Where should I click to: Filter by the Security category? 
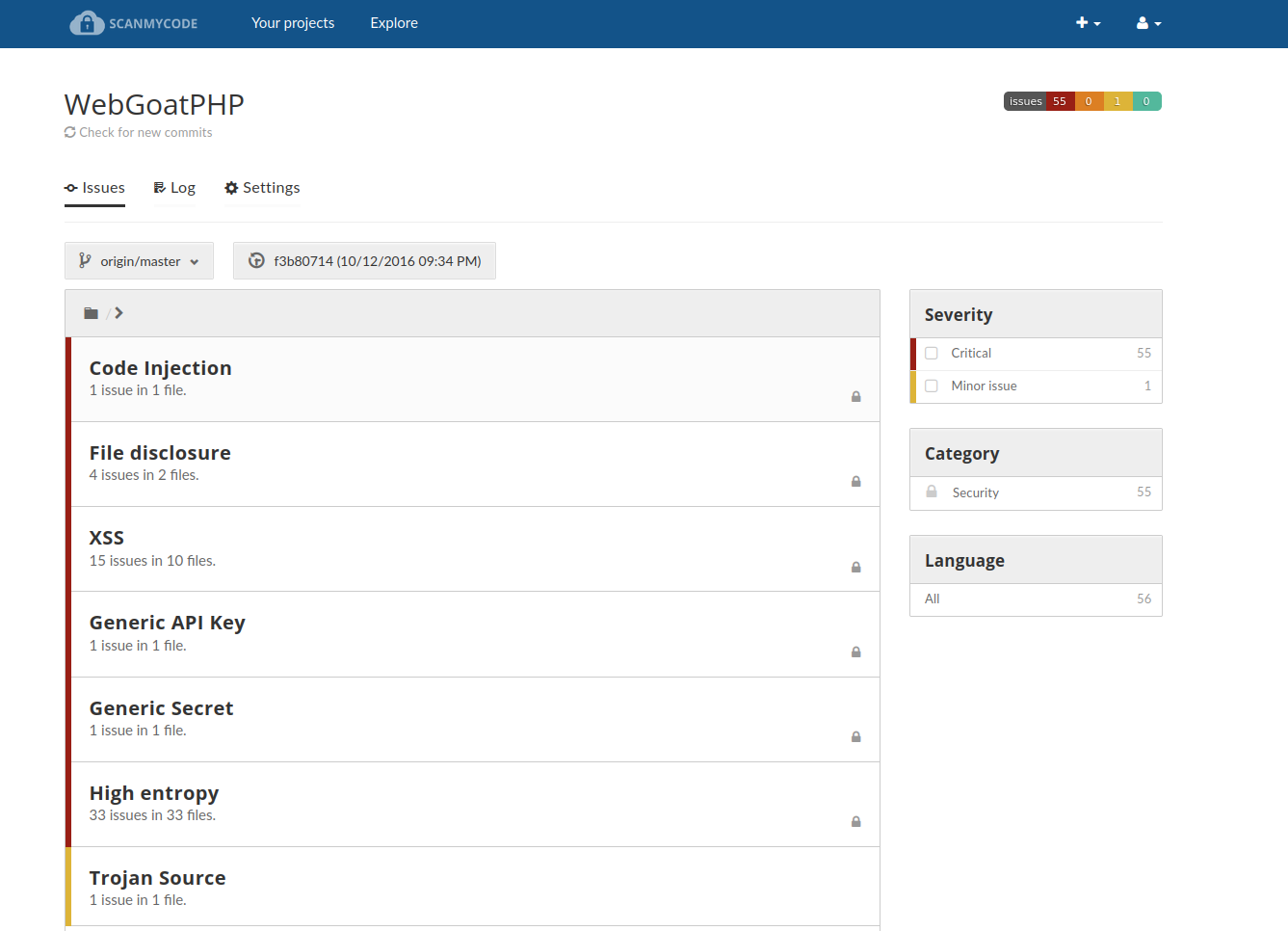975,492
